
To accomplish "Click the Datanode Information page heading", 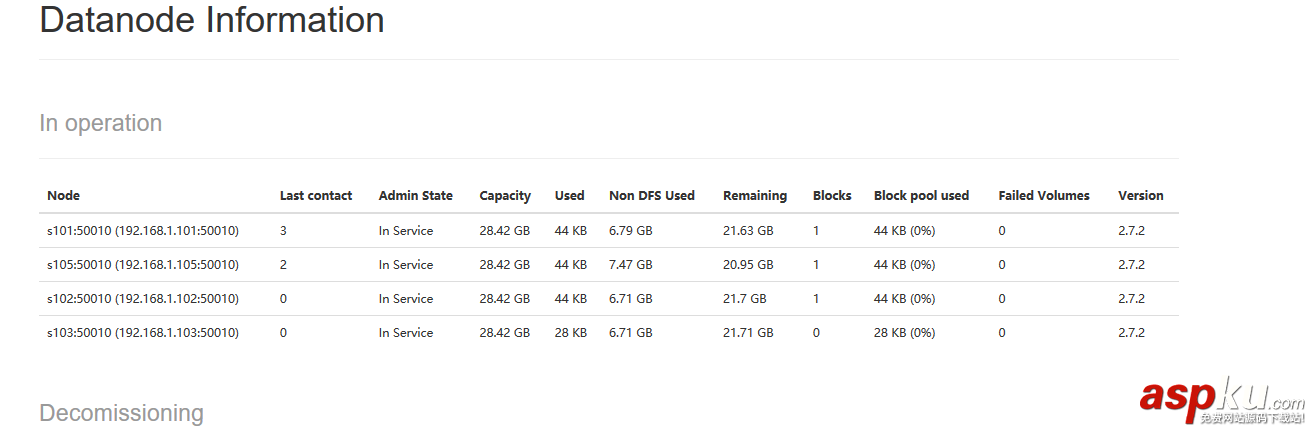I will 211,21.
